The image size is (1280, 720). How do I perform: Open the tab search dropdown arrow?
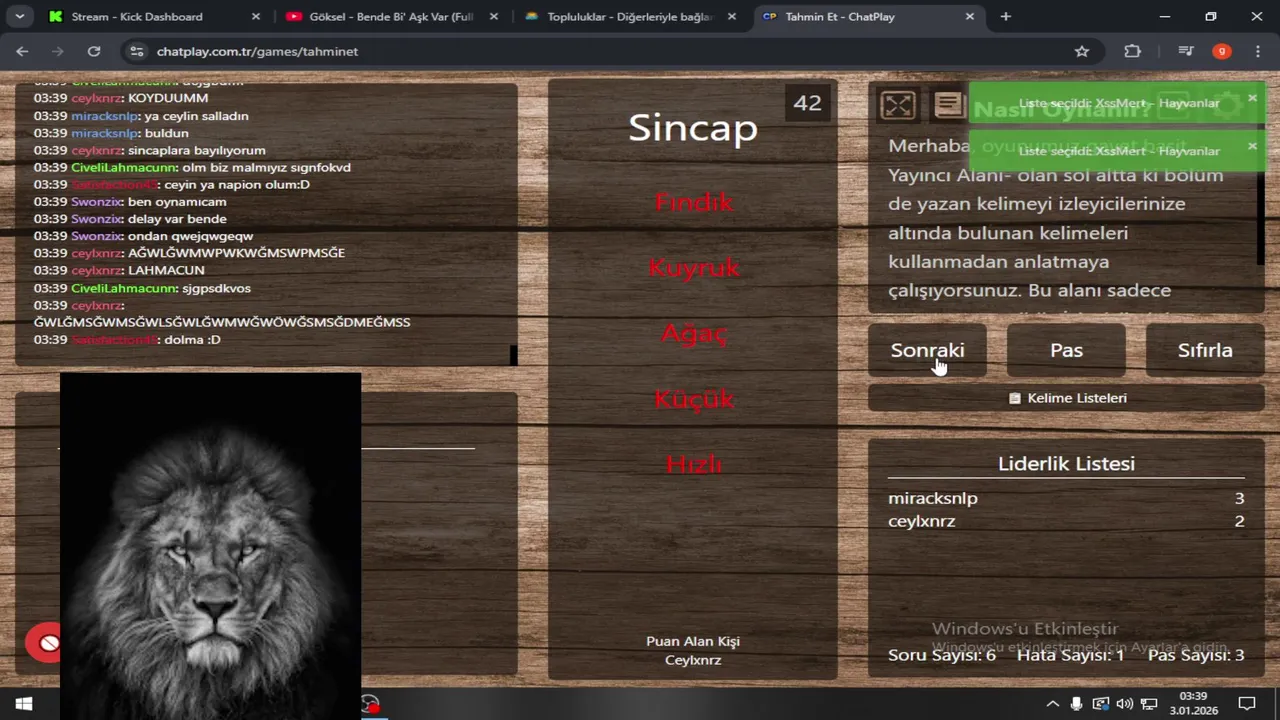(x=19, y=17)
